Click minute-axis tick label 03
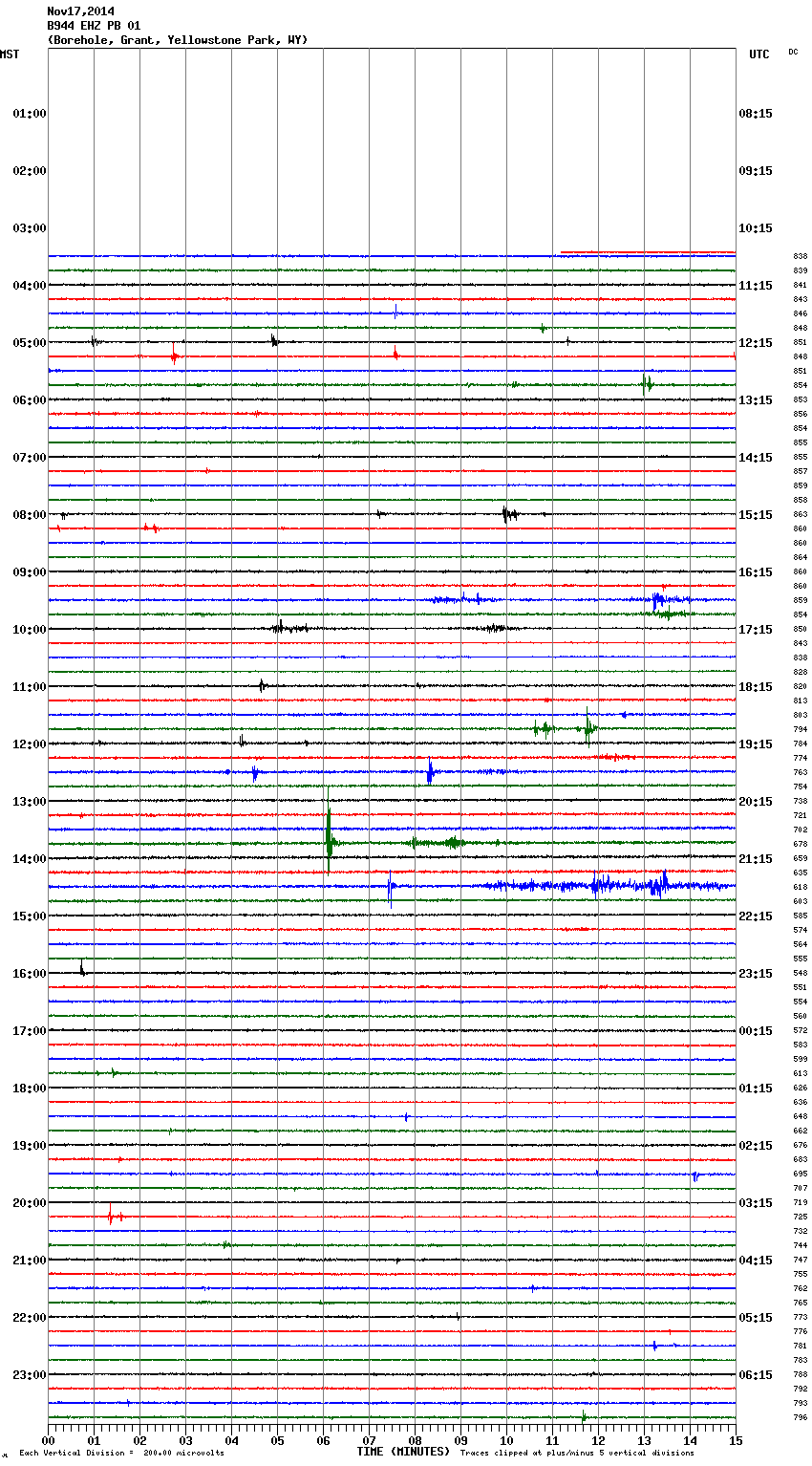Viewport: 812px width, 1466px height. (185, 1440)
